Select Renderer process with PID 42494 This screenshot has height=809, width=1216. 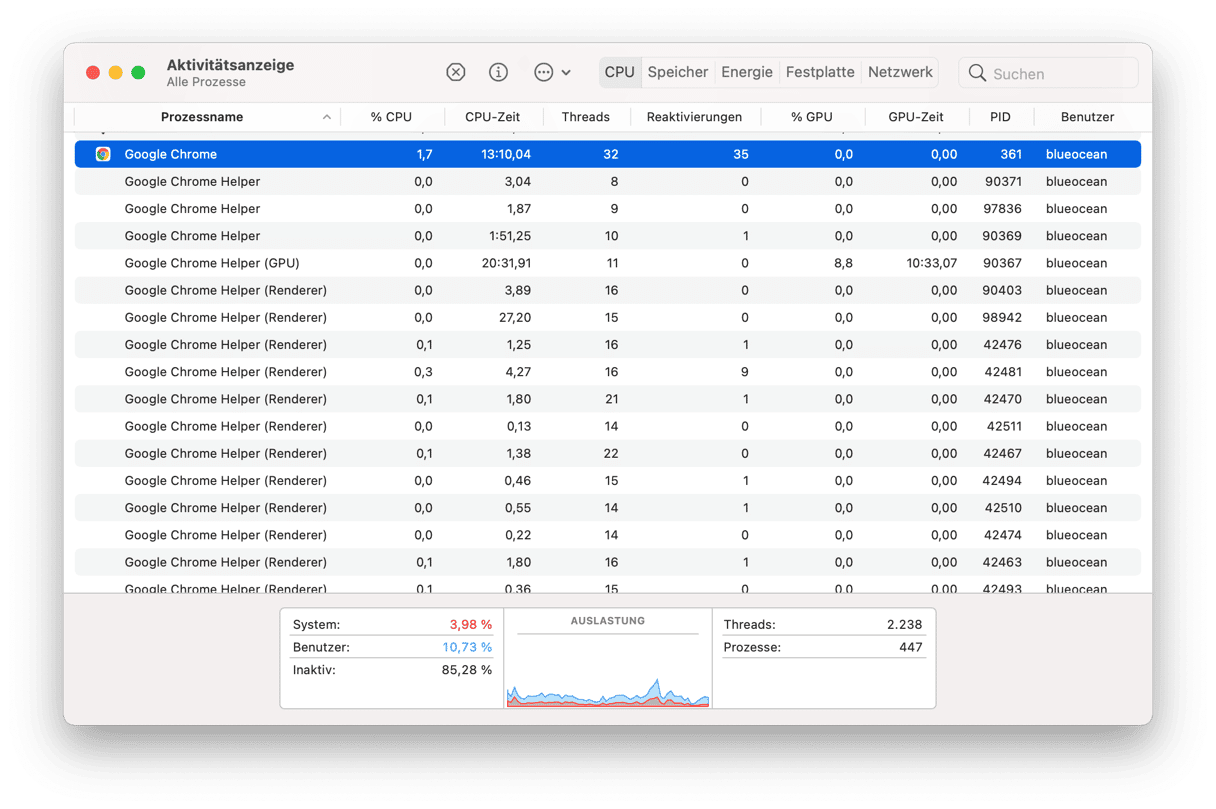pos(608,481)
